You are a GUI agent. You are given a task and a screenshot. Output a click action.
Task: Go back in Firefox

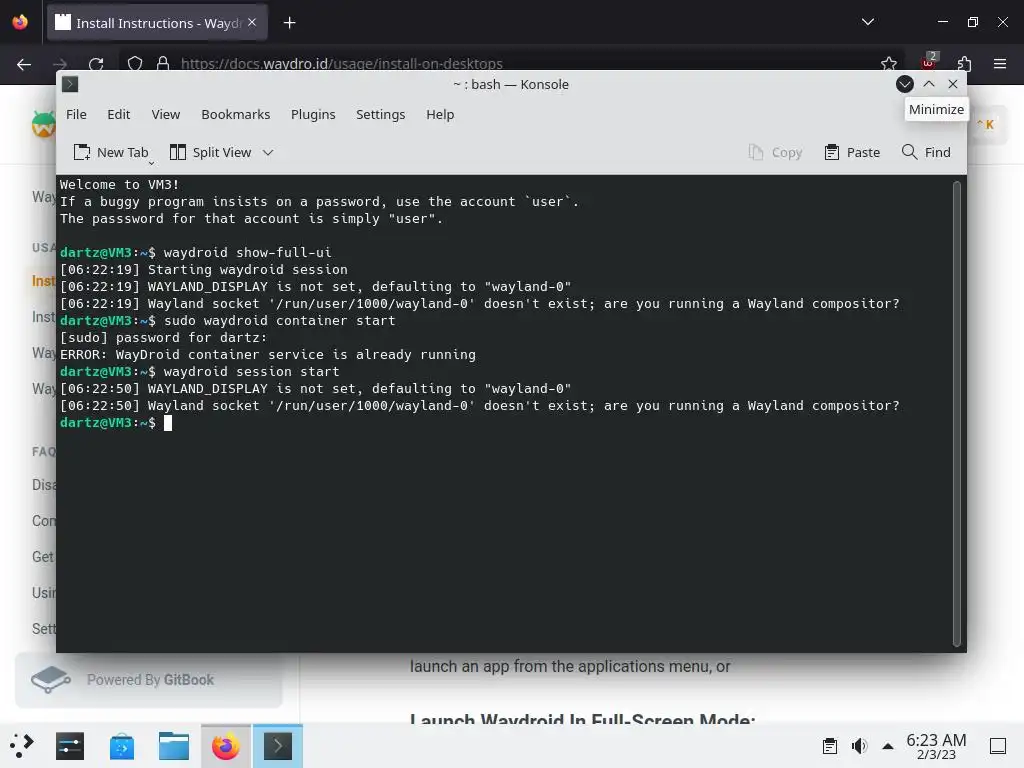[x=24, y=64]
